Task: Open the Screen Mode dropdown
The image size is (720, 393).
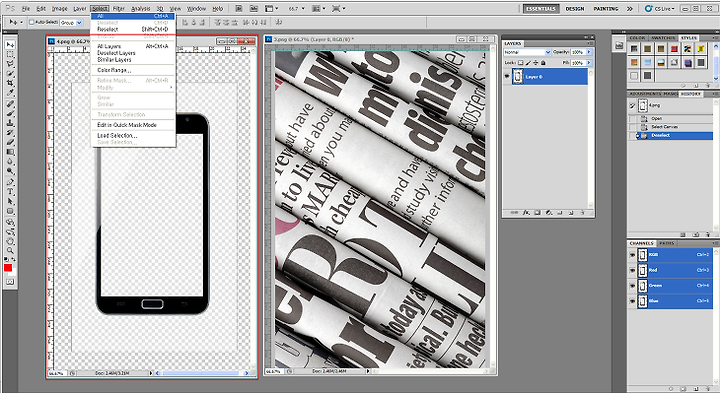Action: (x=338, y=8)
